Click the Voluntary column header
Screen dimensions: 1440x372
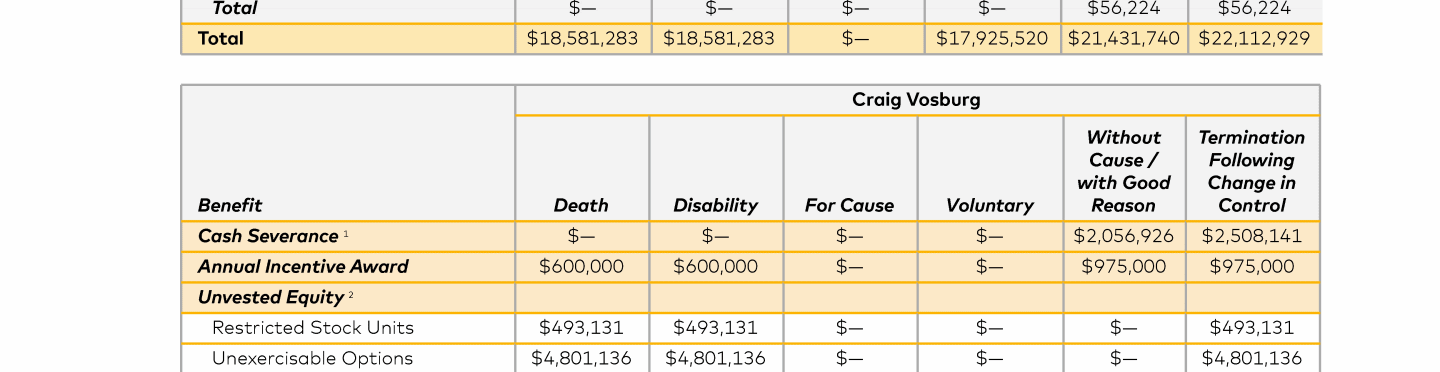(x=989, y=205)
